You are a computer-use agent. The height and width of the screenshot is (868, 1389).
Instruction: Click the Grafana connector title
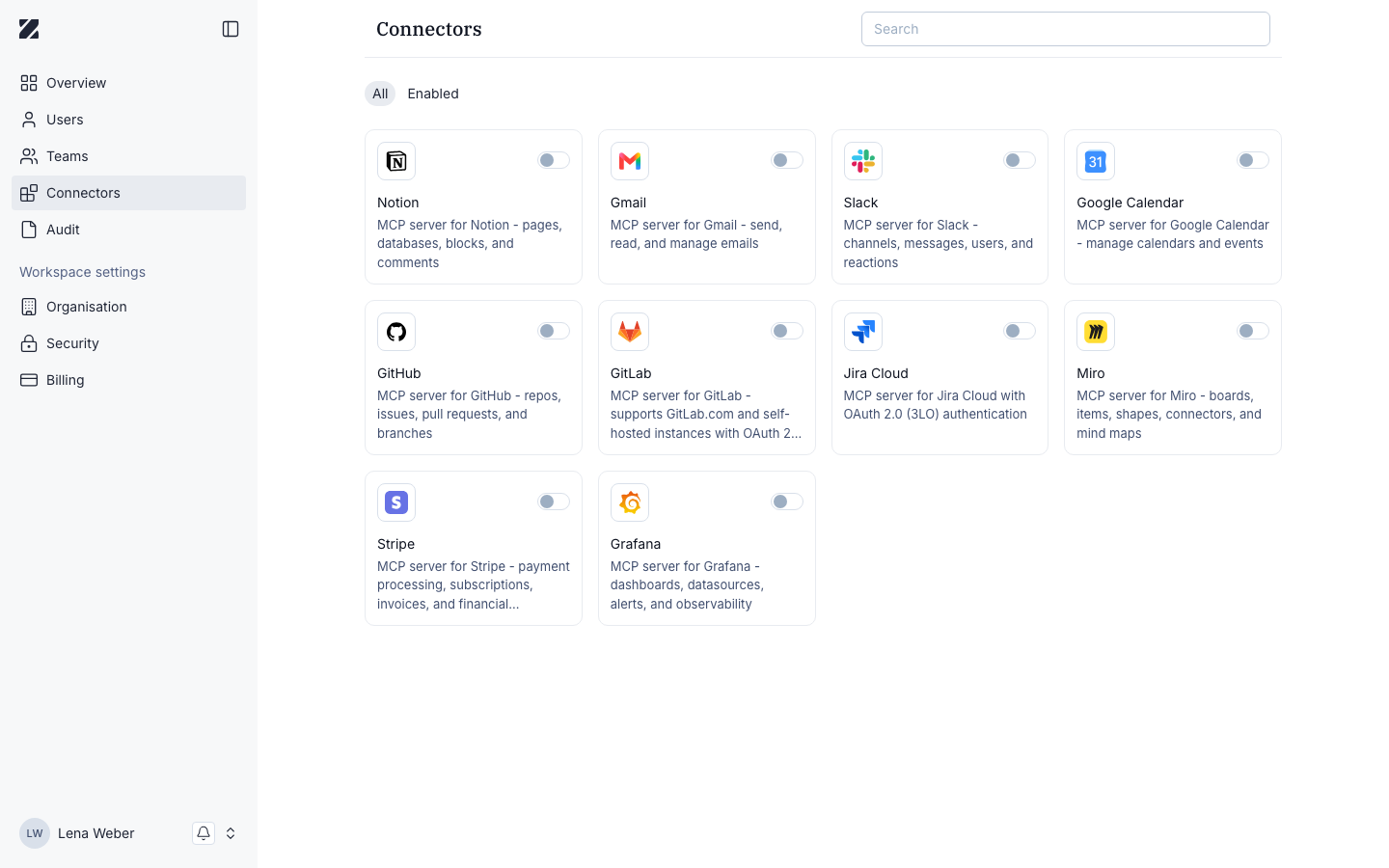(636, 544)
